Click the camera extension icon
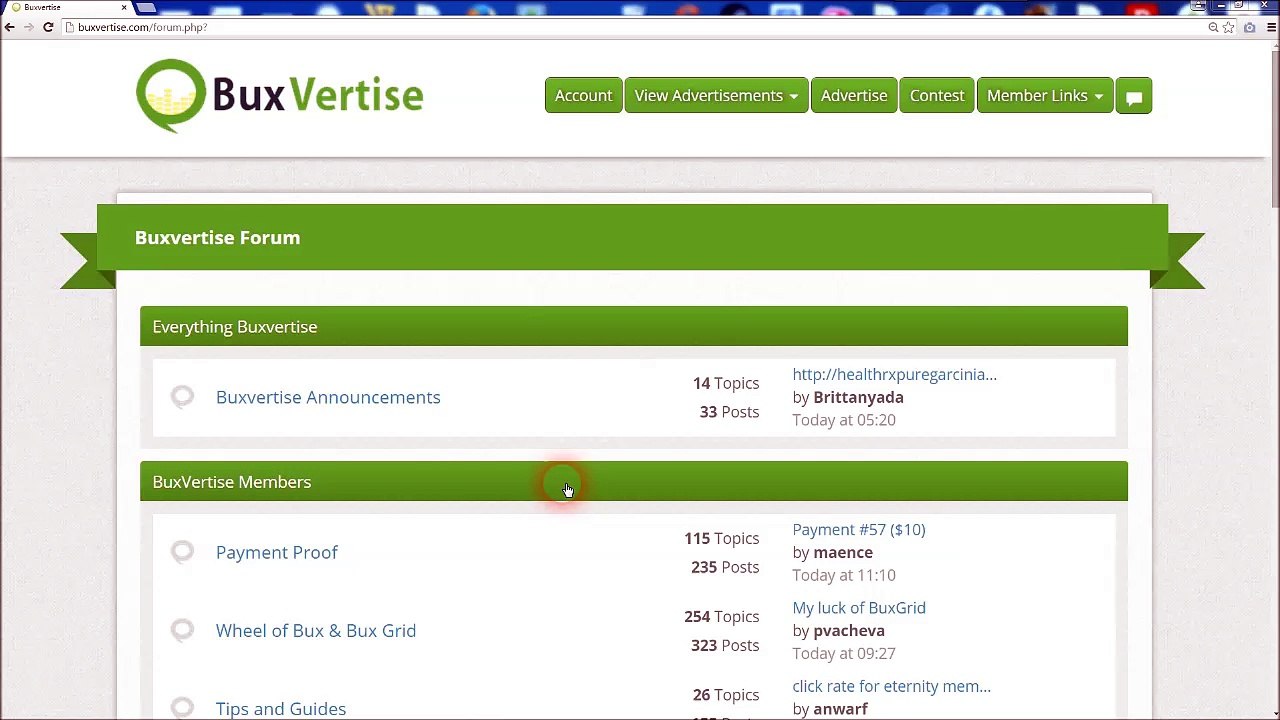 point(1249,27)
